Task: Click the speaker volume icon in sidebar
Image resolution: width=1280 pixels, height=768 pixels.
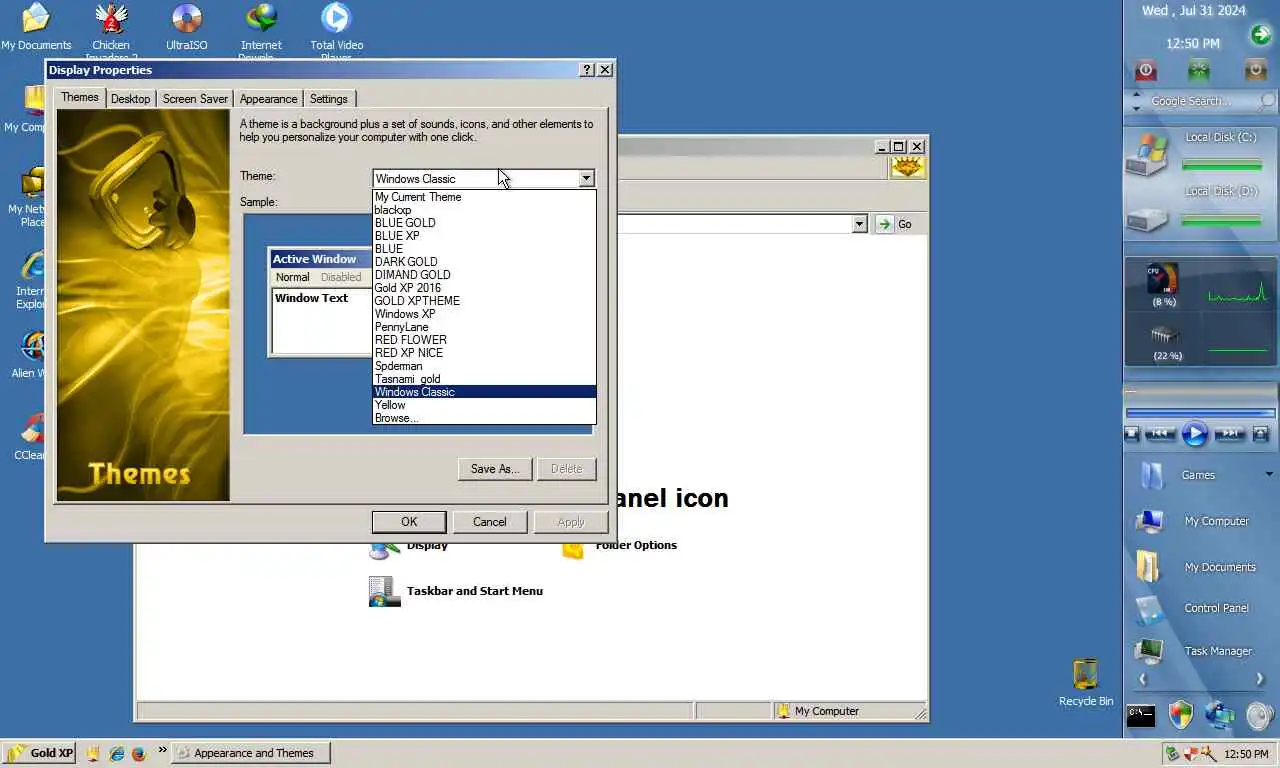Action: pos(1260,714)
